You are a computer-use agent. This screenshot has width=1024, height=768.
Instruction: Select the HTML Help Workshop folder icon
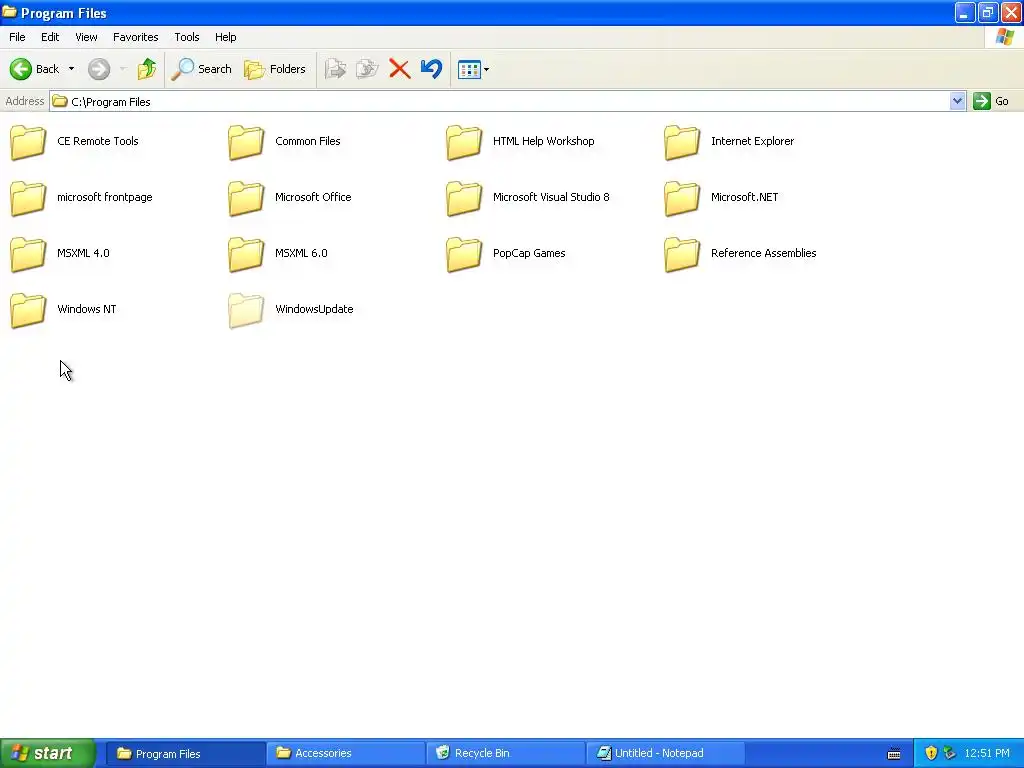[464, 142]
